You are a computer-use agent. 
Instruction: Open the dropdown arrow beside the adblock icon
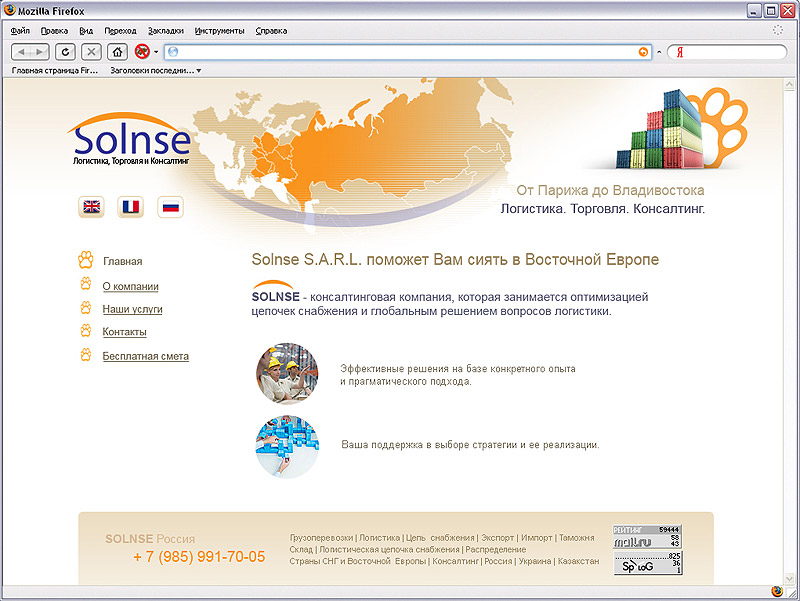click(x=156, y=52)
